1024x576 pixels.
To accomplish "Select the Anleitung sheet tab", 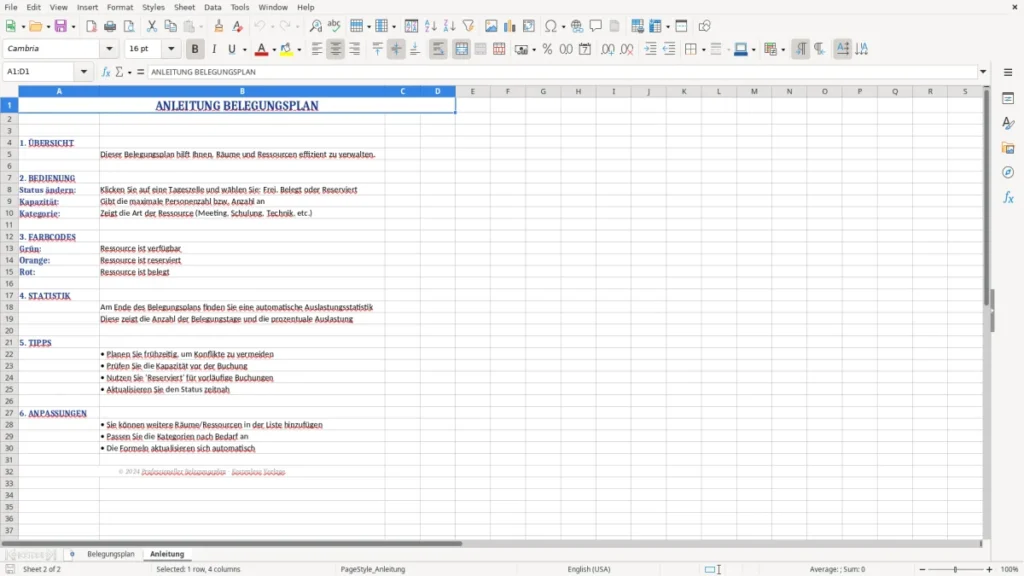I will point(167,554).
